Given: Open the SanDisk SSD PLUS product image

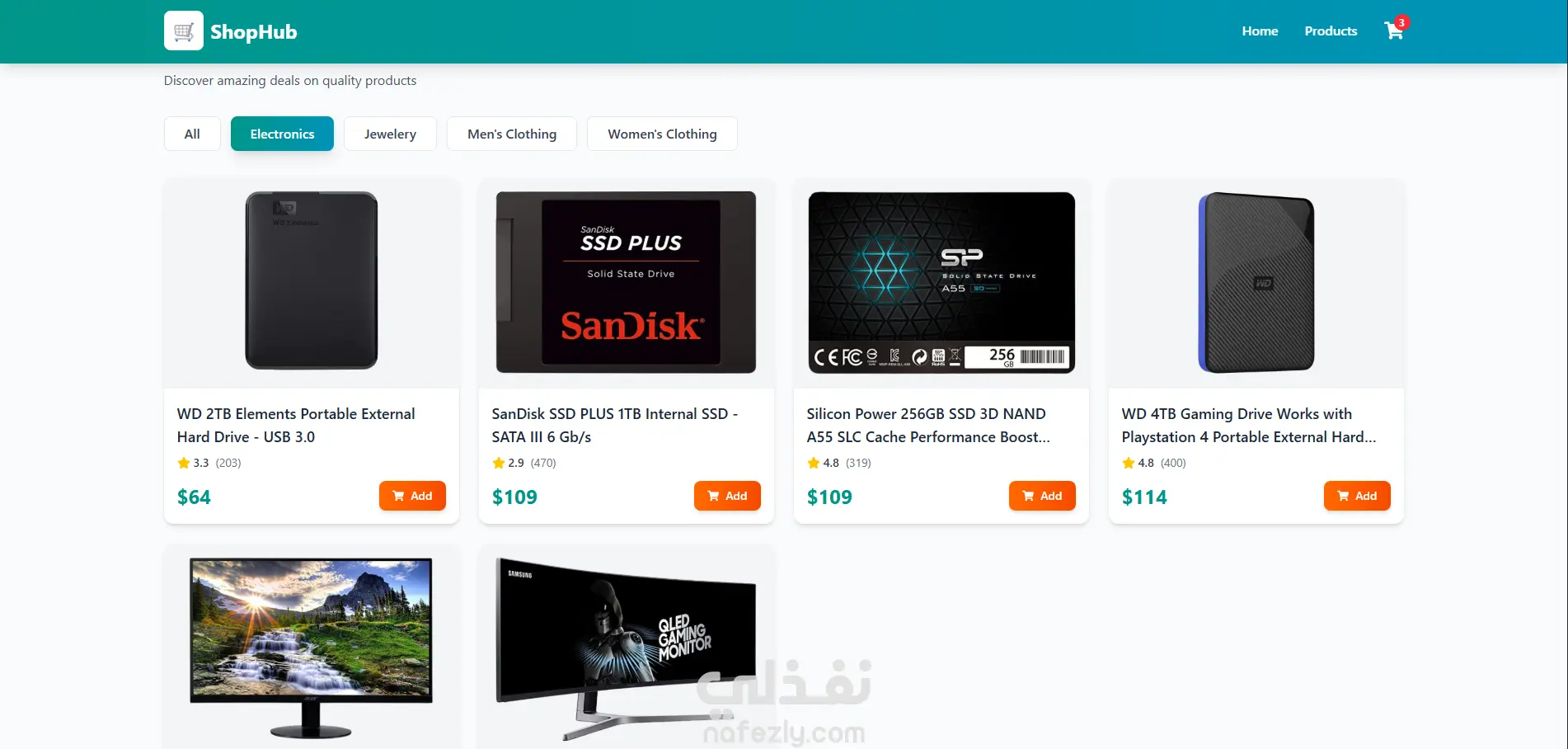Looking at the screenshot, I should point(627,283).
